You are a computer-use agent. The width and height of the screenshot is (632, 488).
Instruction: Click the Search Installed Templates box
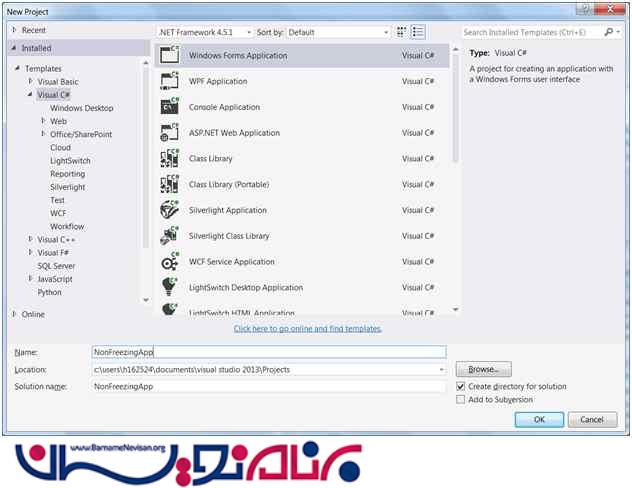point(532,32)
